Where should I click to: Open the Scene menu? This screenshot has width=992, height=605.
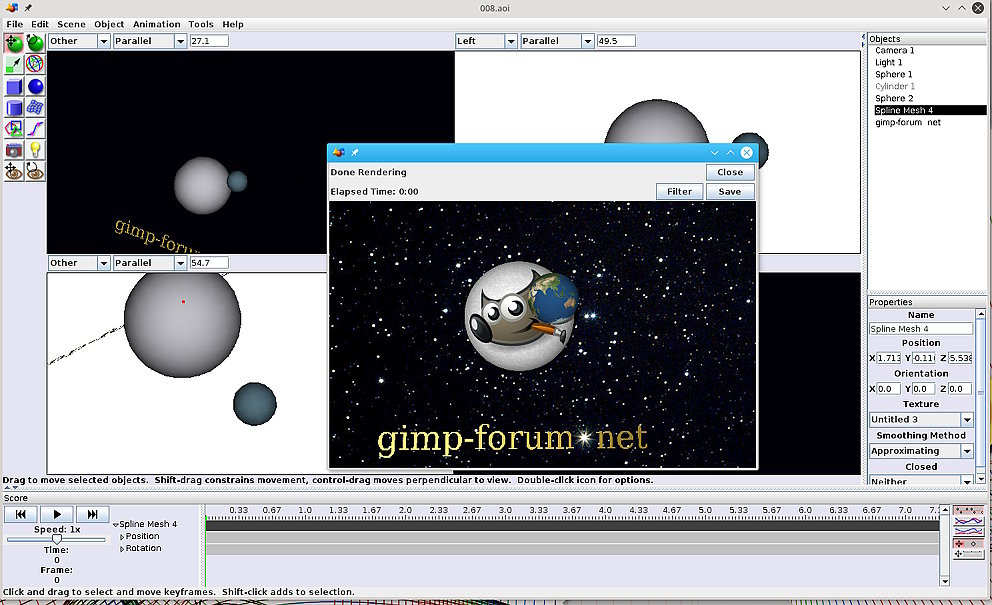point(71,24)
